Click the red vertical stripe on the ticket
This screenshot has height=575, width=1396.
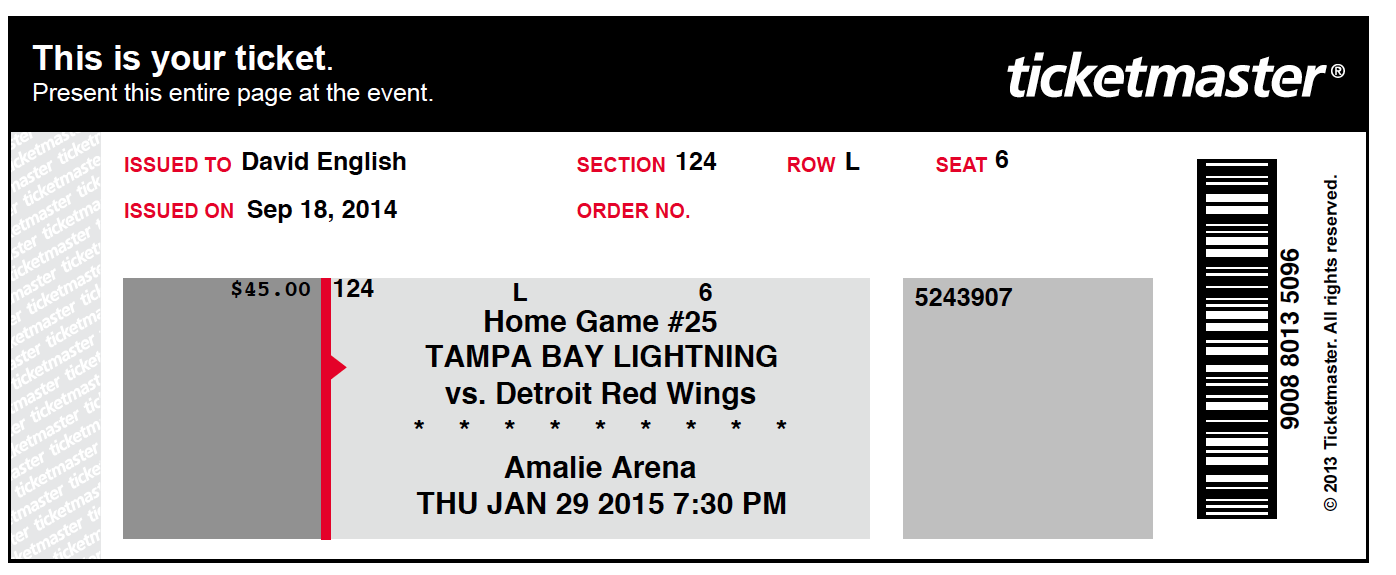326,408
